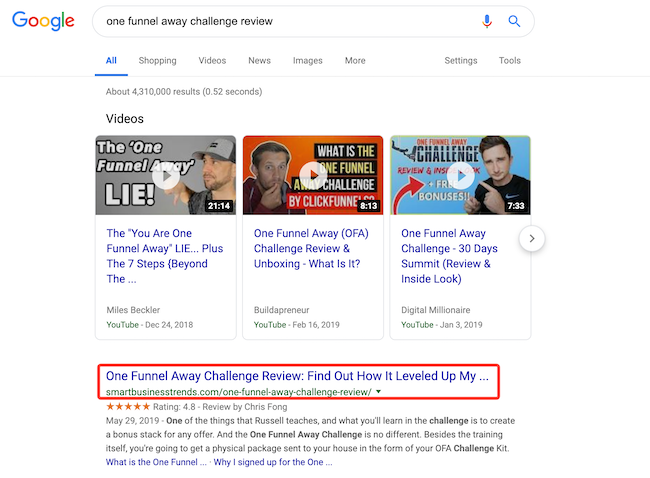Click the Miles Beckler channel name
This screenshot has width=650, height=478.
click(133, 310)
